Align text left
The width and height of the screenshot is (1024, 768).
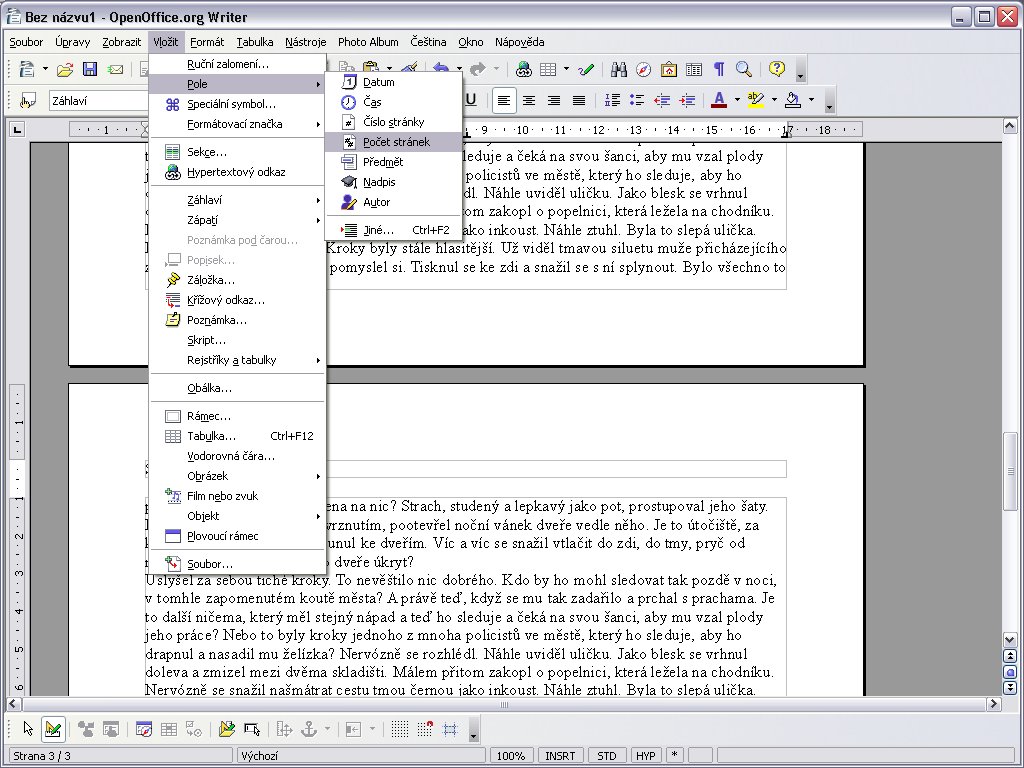(504, 100)
